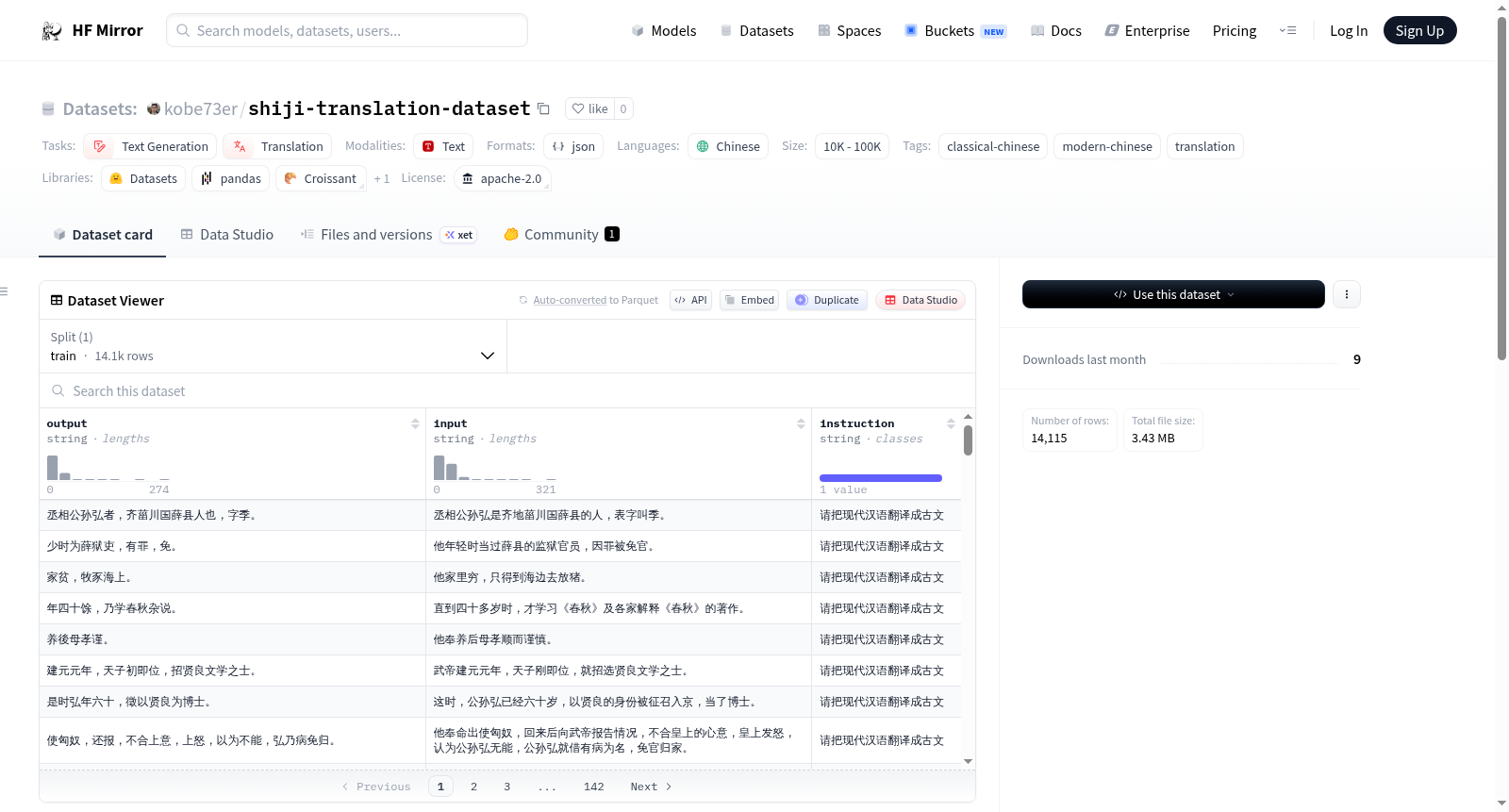The height and width of the screenshot is (812, 1509).
Task: Go to page 3 of the table
Action: [x=506, y=787]
